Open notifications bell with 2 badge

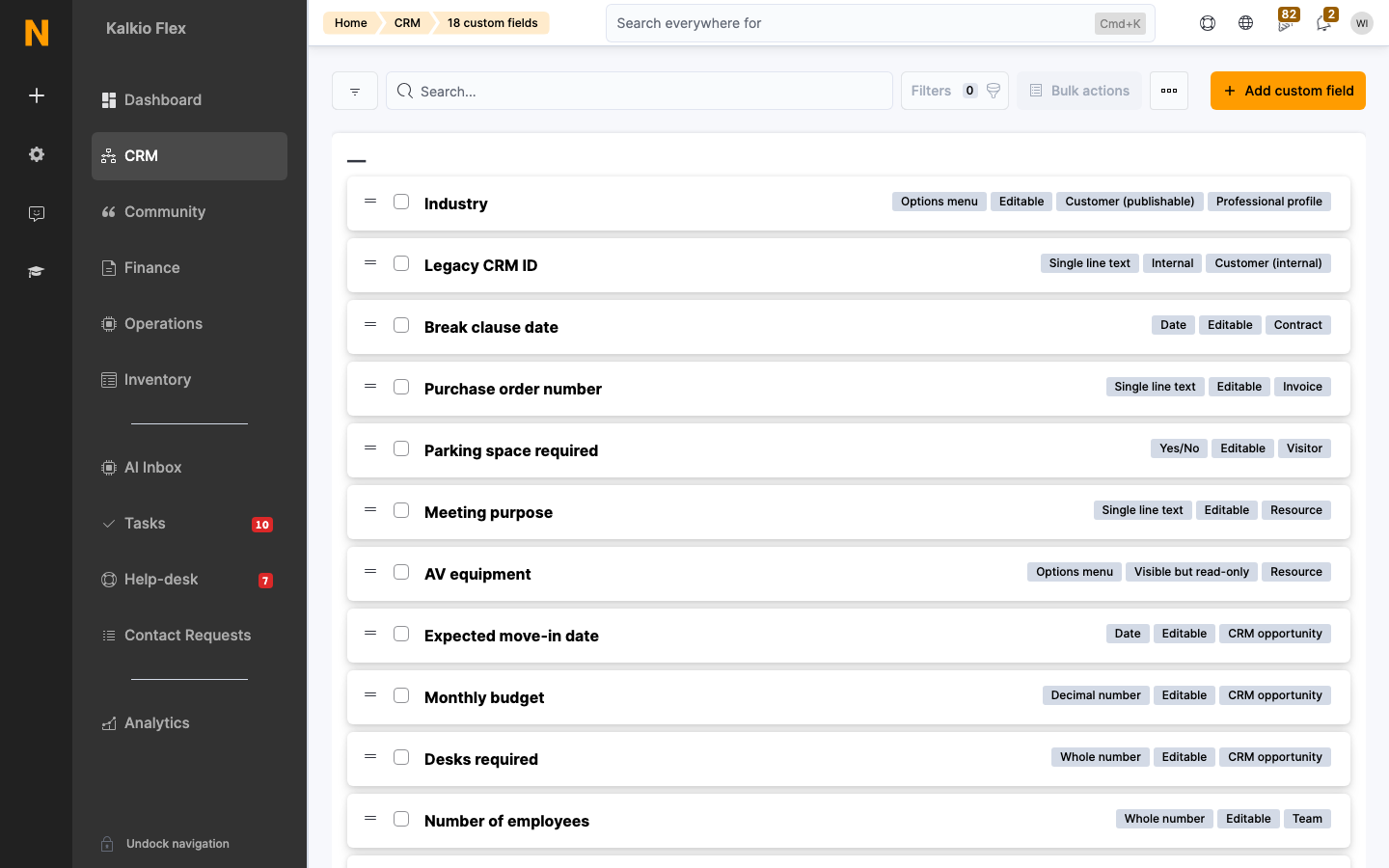click(x=1323, y=23)
